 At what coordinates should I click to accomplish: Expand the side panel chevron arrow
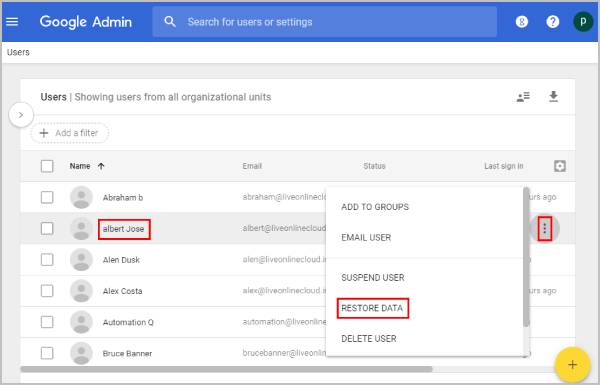click(x=21, y=115)
